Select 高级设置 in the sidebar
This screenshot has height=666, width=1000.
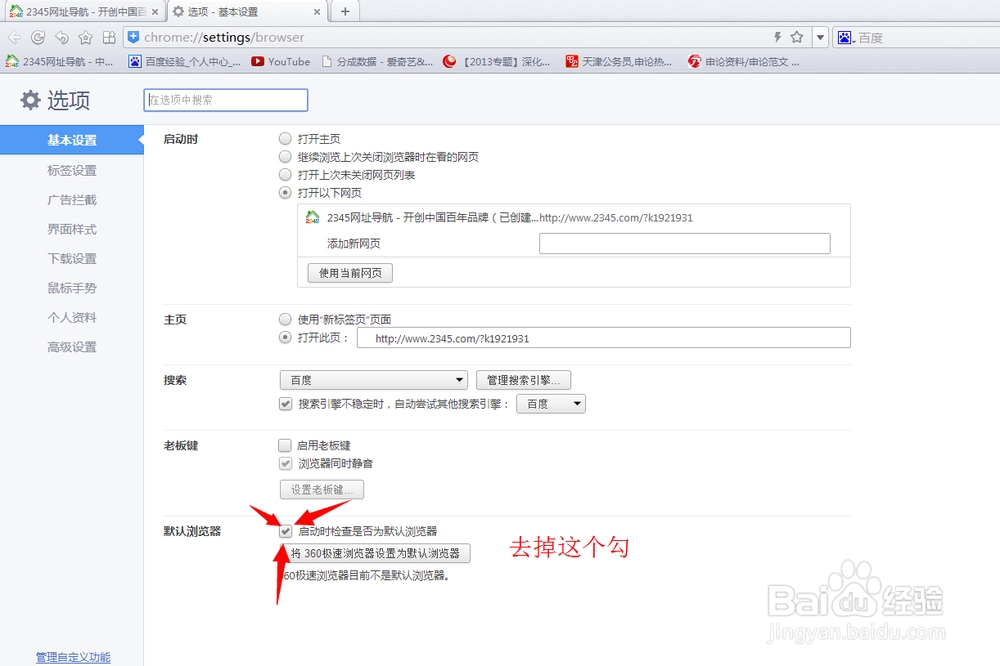(x=72, y=347)
